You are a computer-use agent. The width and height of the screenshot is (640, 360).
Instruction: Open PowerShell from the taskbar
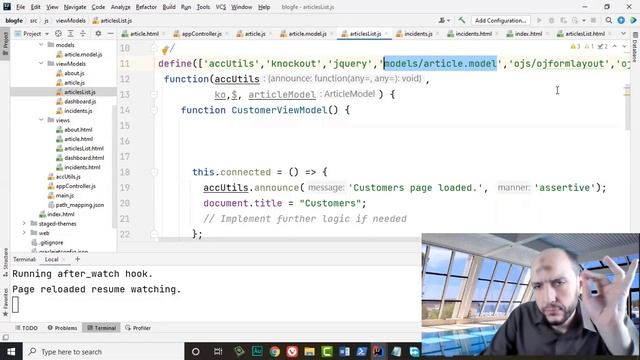coord(361,351)
